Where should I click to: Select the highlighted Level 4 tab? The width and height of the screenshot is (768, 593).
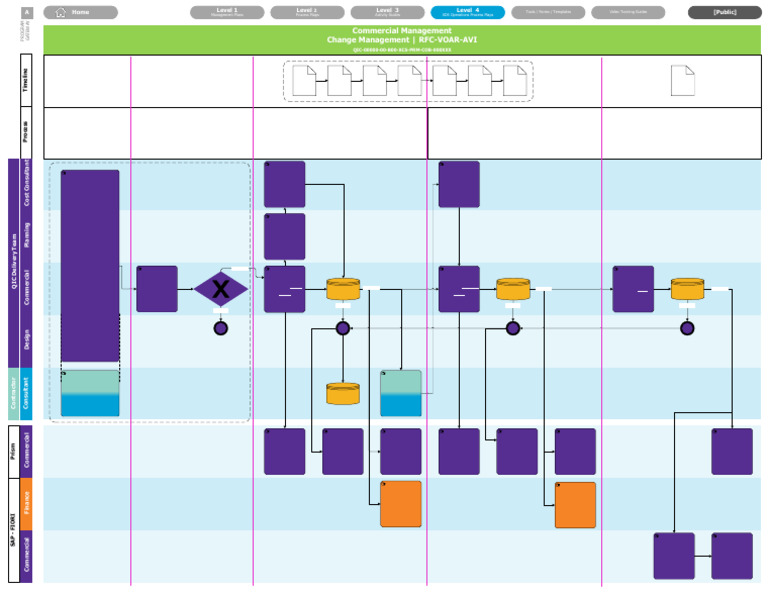coord(468,12)
